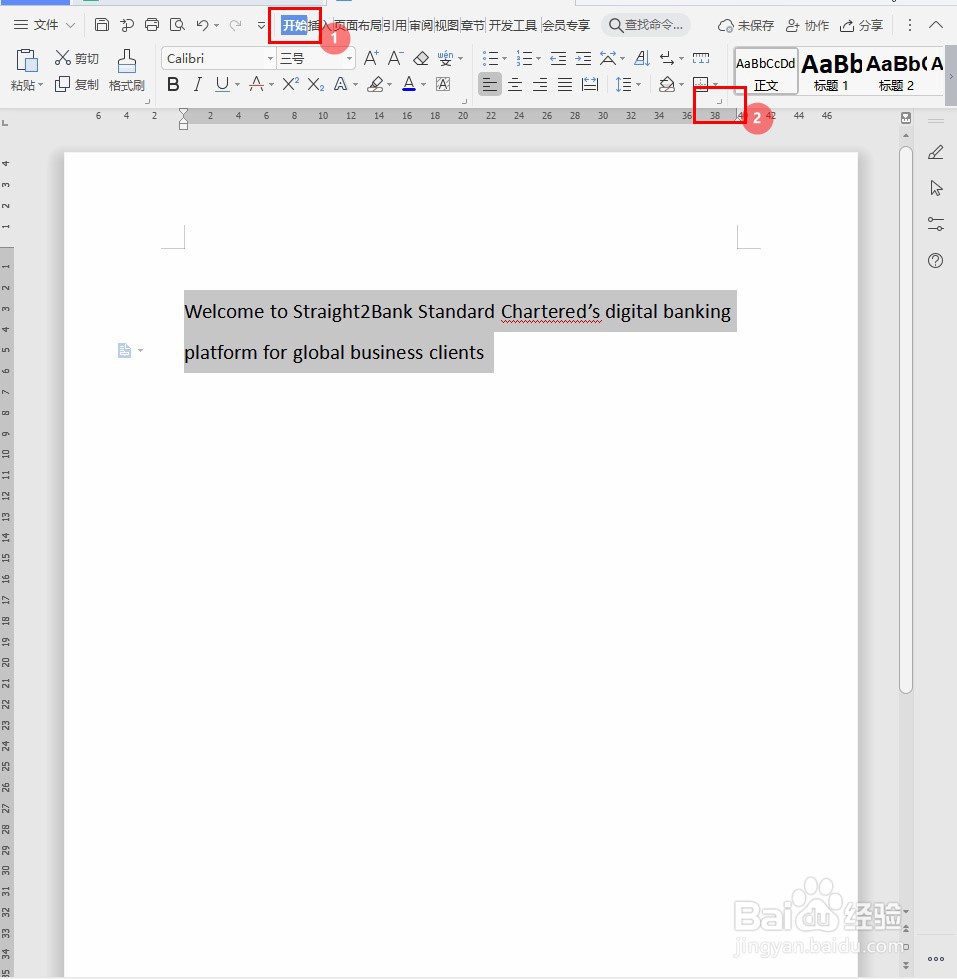Image resolution: width=957 pixels, height=979 pixels.
Task: Switch to the 开始 Home tab
Action: [294, 26]
